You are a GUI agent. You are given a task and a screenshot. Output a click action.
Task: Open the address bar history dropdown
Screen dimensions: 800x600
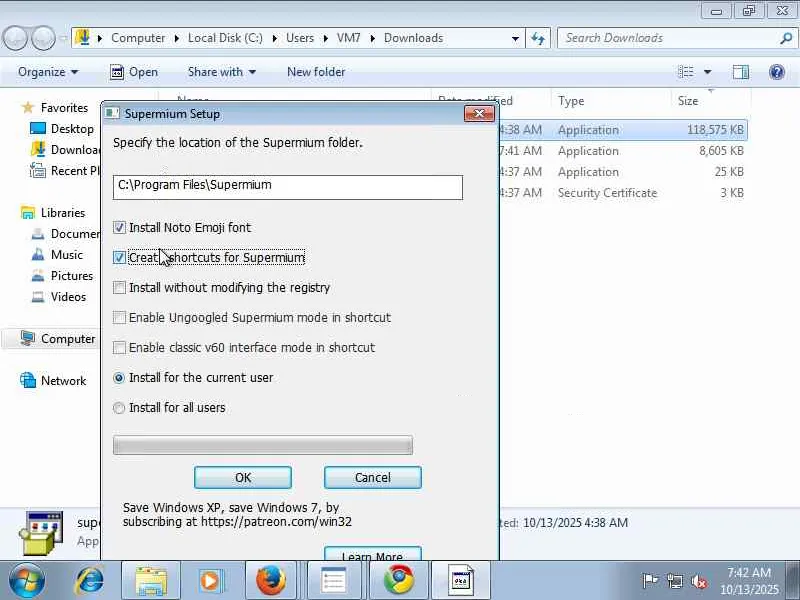pos(515,38)
